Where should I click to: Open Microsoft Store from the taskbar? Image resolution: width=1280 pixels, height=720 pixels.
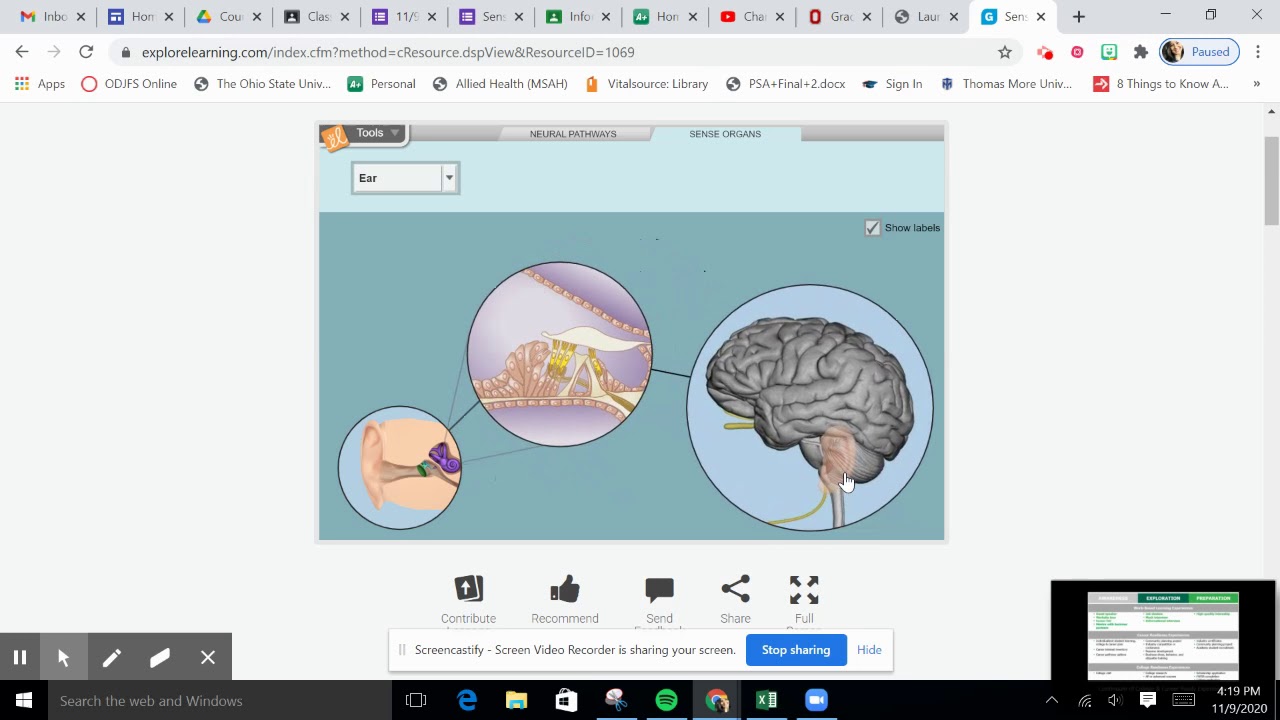click(x=566, y=700)
